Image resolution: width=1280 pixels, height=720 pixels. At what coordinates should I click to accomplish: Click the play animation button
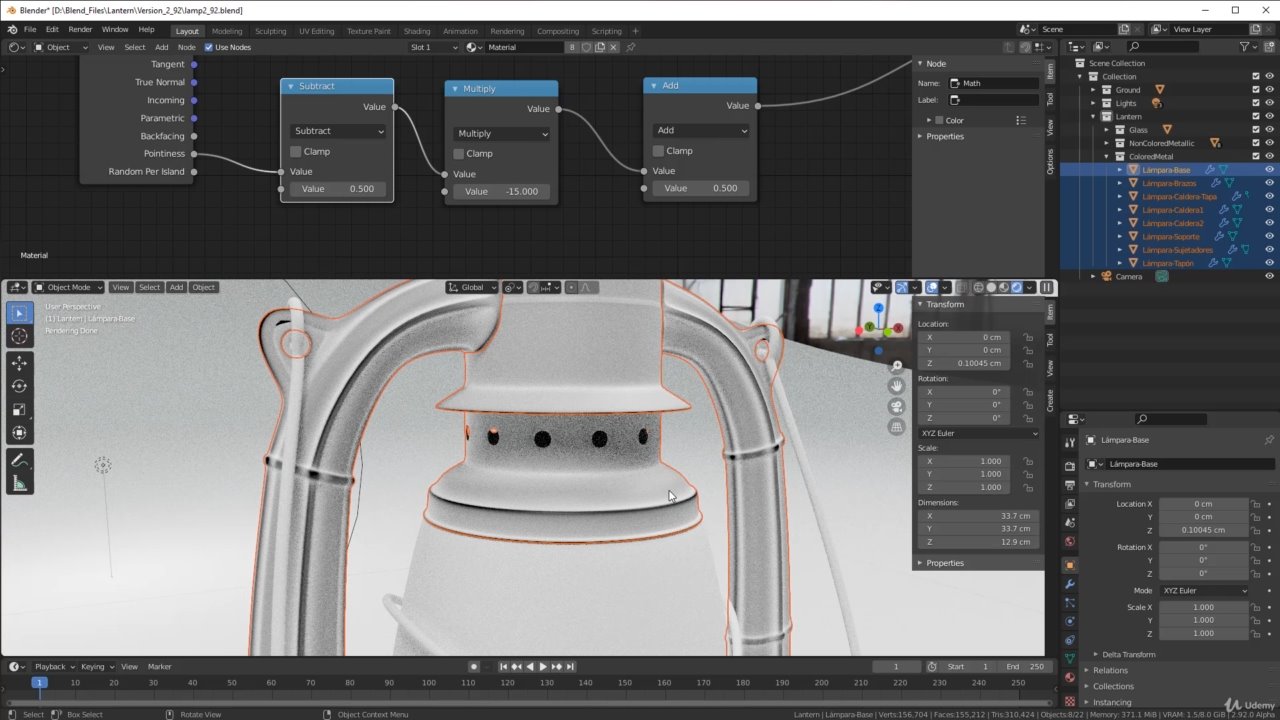(543, 667)
